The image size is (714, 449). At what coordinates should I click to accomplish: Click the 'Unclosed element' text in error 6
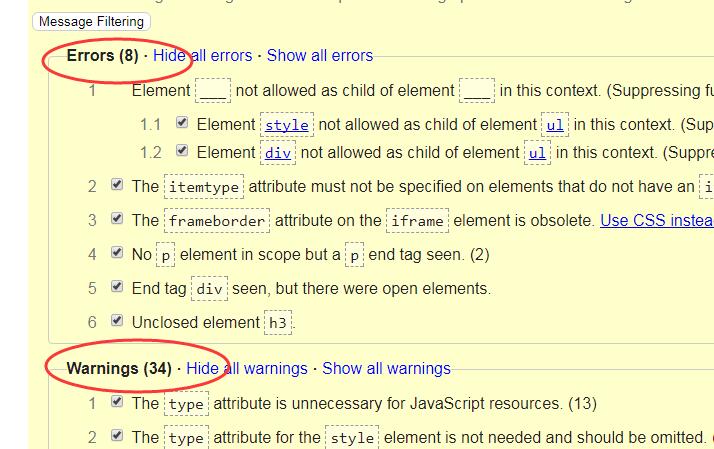coord(196,322)
